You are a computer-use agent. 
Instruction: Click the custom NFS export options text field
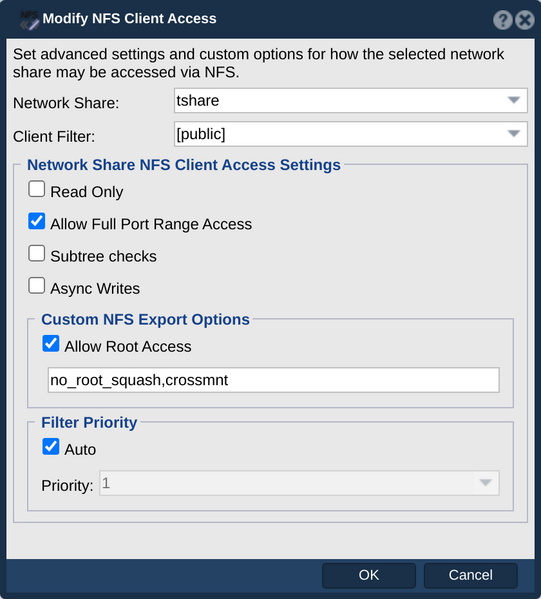274,380
